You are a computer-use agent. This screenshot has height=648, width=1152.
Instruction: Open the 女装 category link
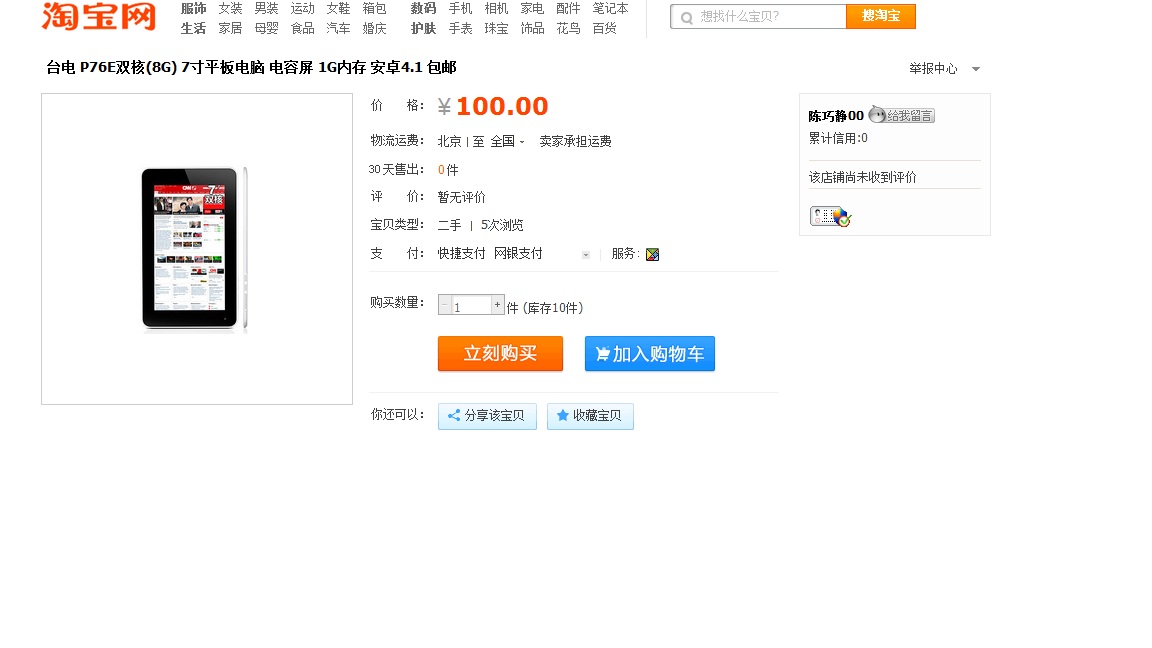pyautogui.click(x=230, y=8)
